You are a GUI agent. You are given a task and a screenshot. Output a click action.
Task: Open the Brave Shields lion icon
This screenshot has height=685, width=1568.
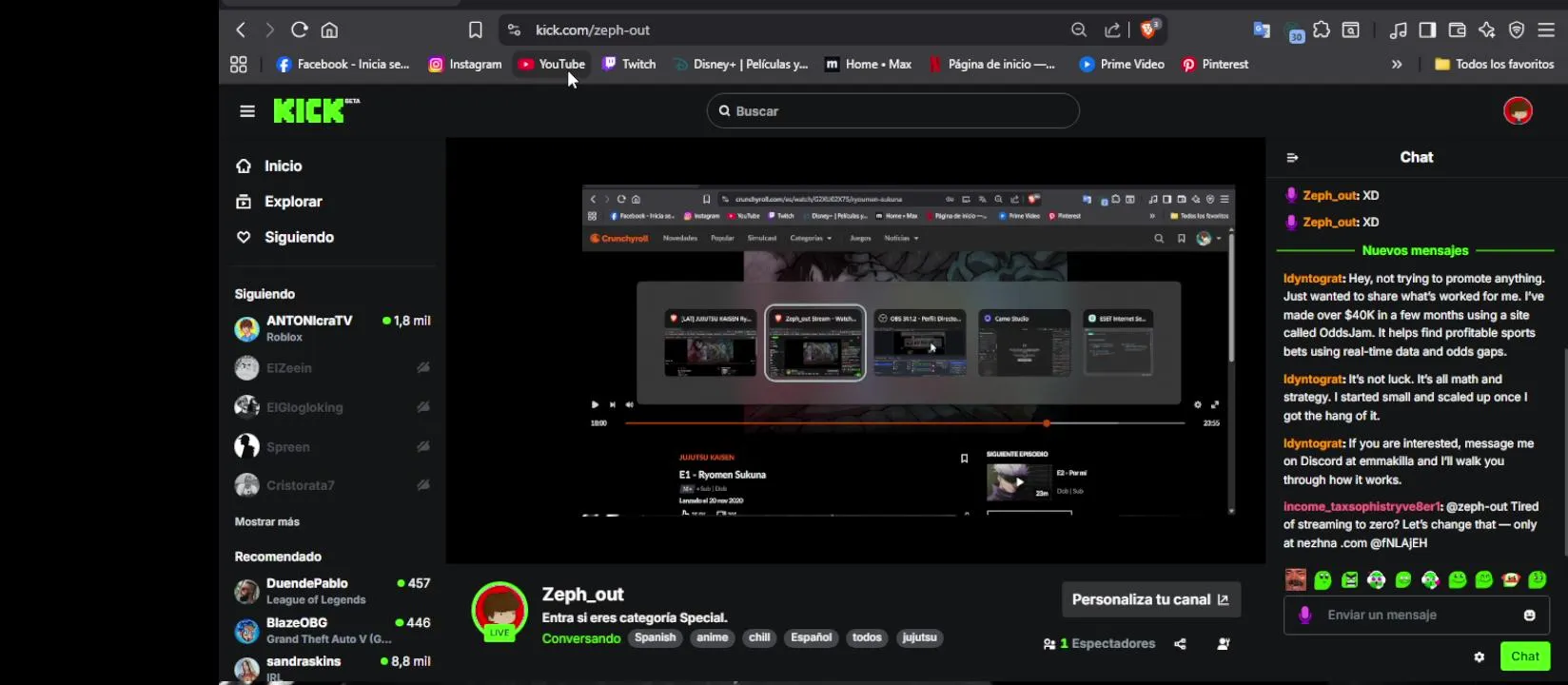1148,29
